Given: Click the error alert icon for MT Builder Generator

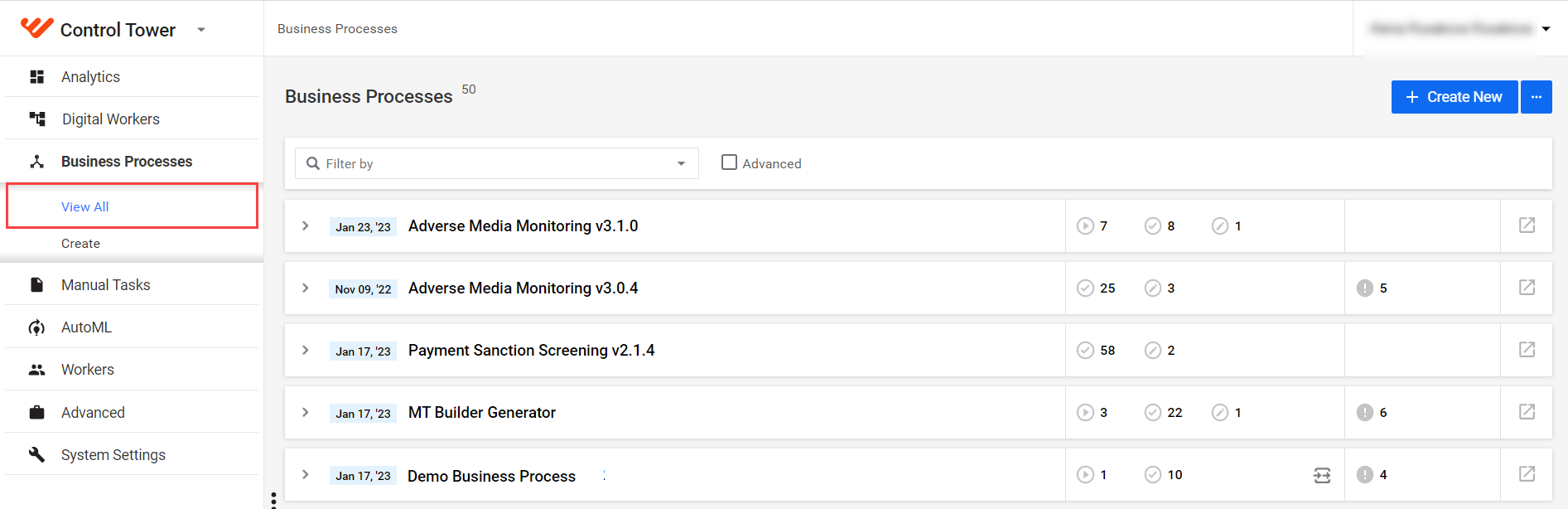Looking at the screenshot, I should click(x=1365, y=412).
